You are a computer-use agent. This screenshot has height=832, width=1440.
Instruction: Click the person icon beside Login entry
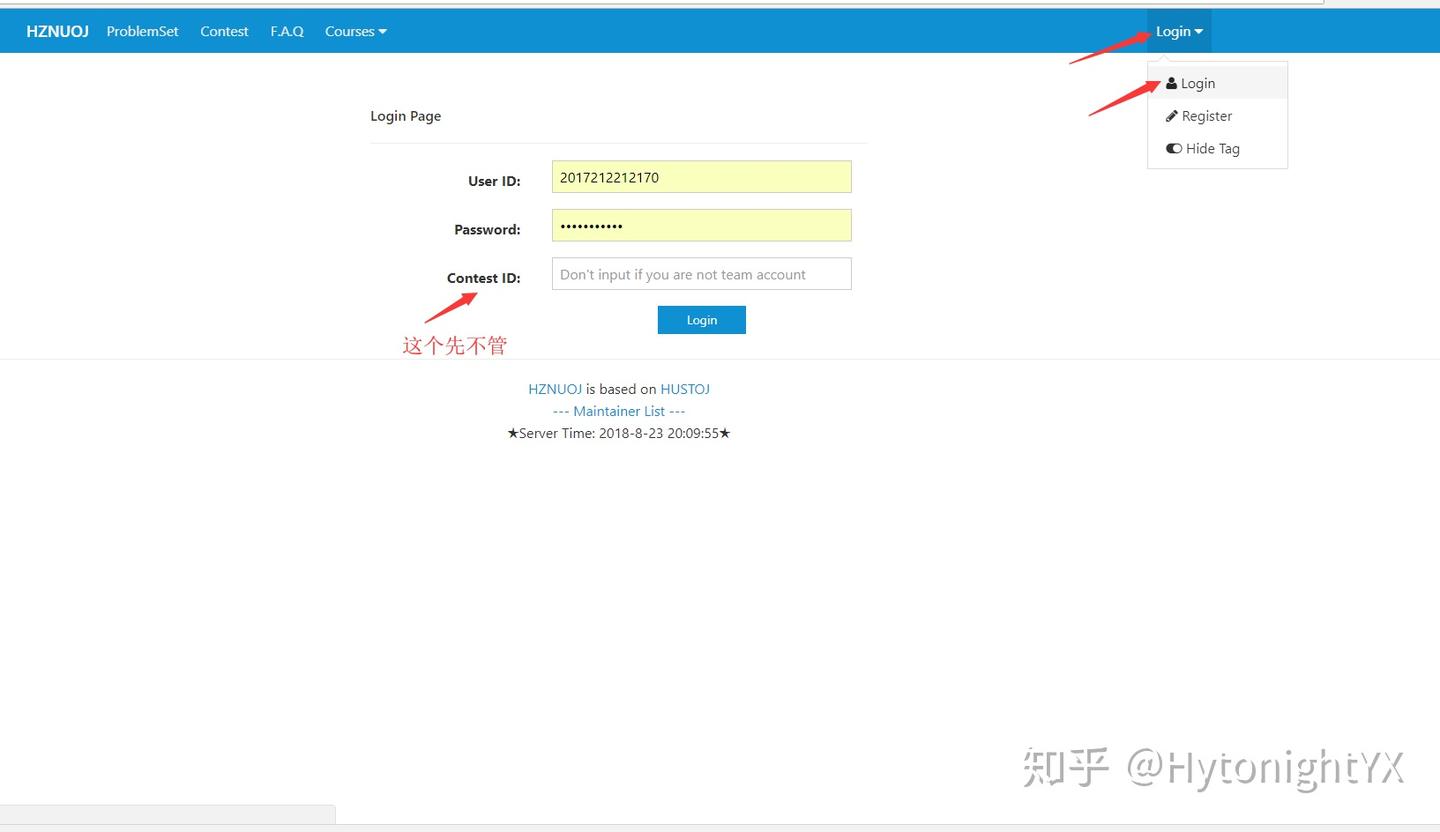click(x=1172, y=83)
